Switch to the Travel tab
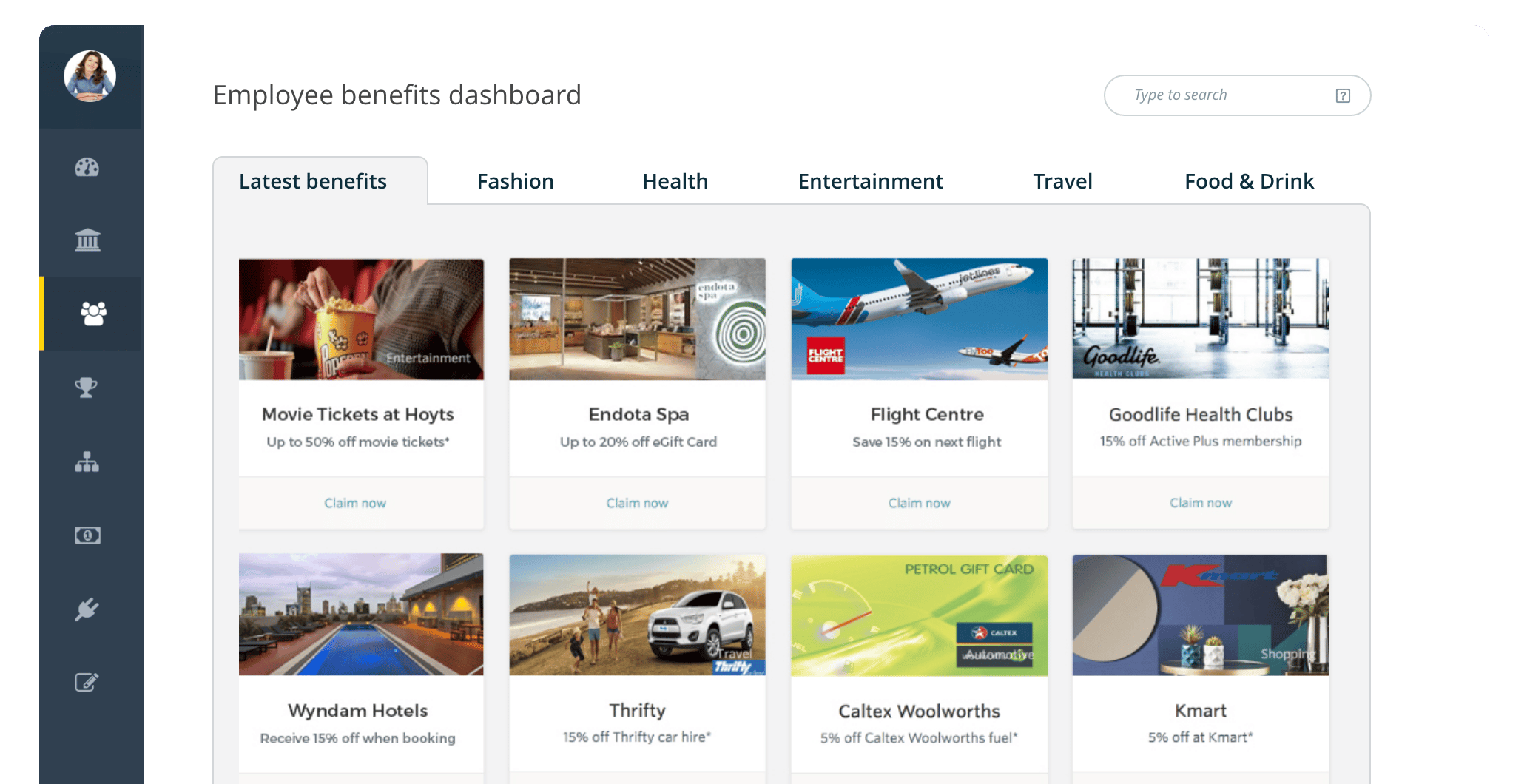The height and width of the screenshot is (784, 1527). click(x=1062, y=181)
